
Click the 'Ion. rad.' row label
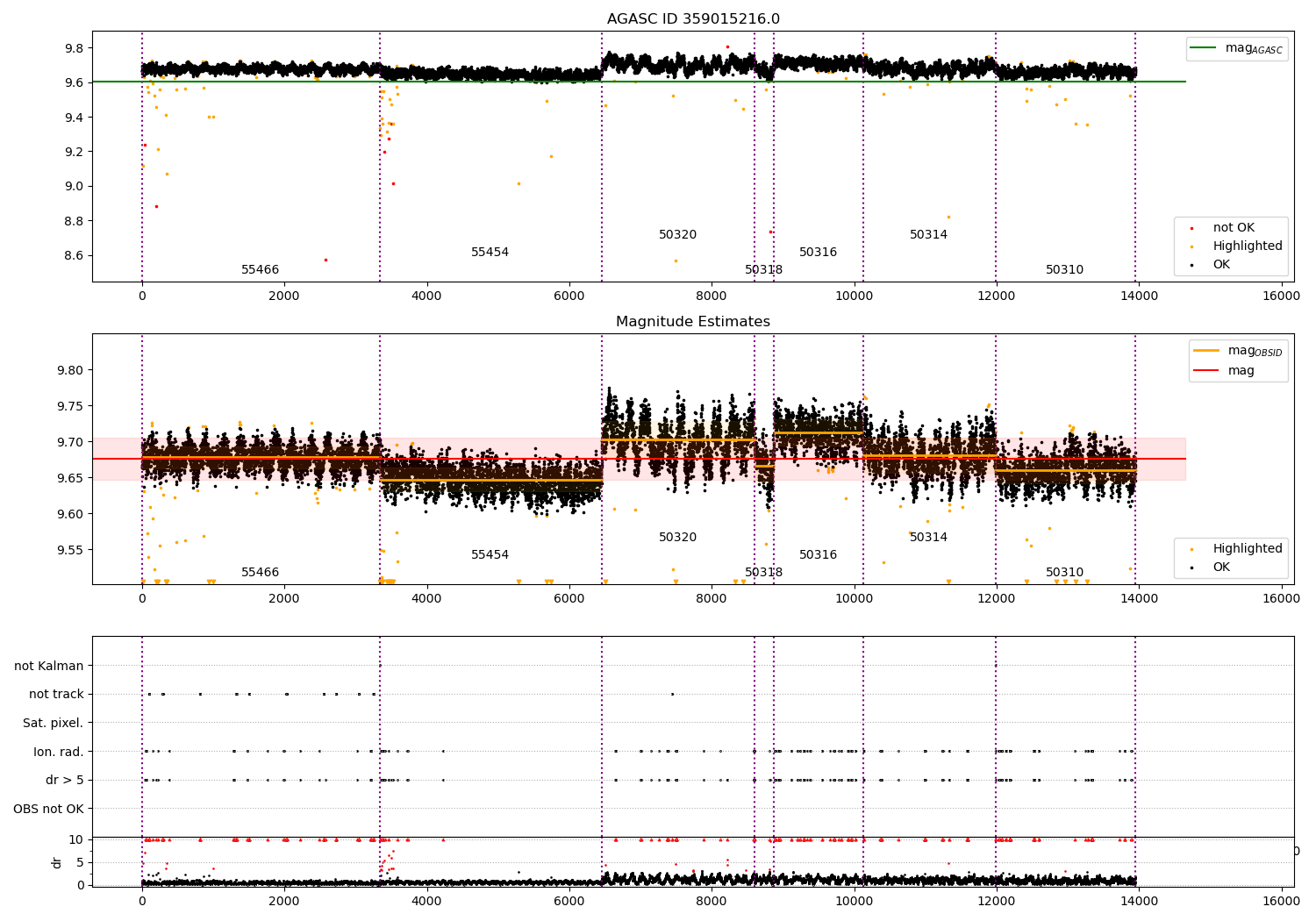point(59,752)
